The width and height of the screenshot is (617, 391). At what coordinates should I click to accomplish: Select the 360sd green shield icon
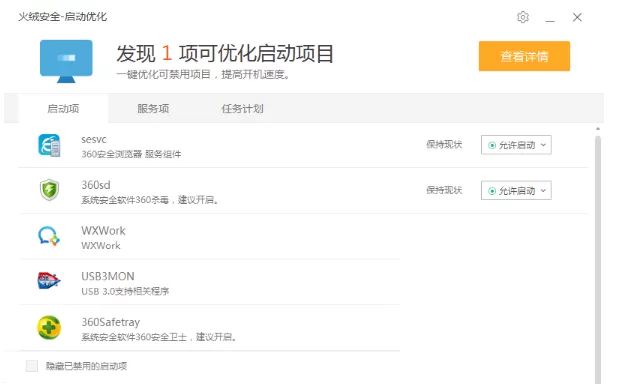pos(49,190)
